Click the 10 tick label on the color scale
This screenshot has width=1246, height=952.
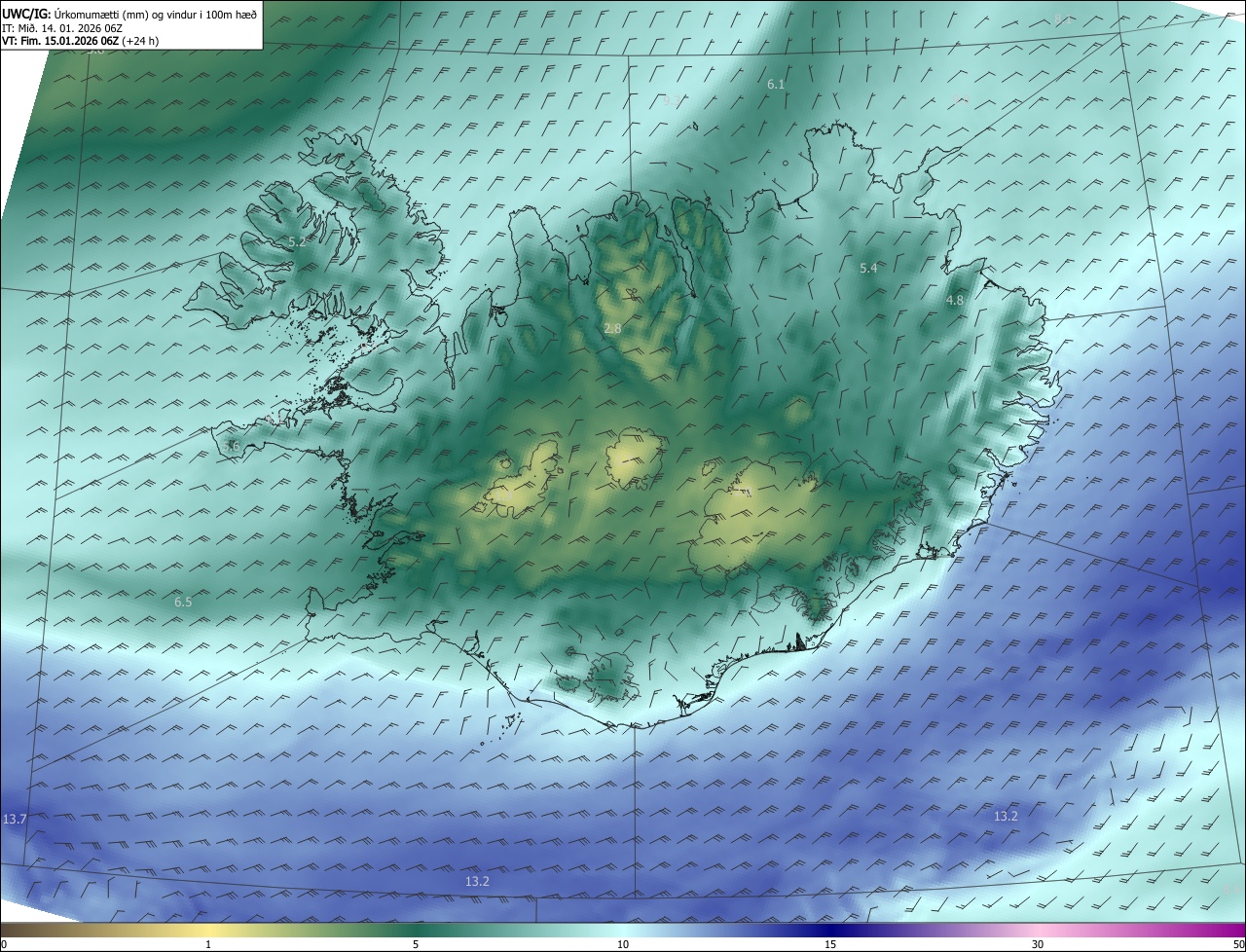[x=623, y=944]
